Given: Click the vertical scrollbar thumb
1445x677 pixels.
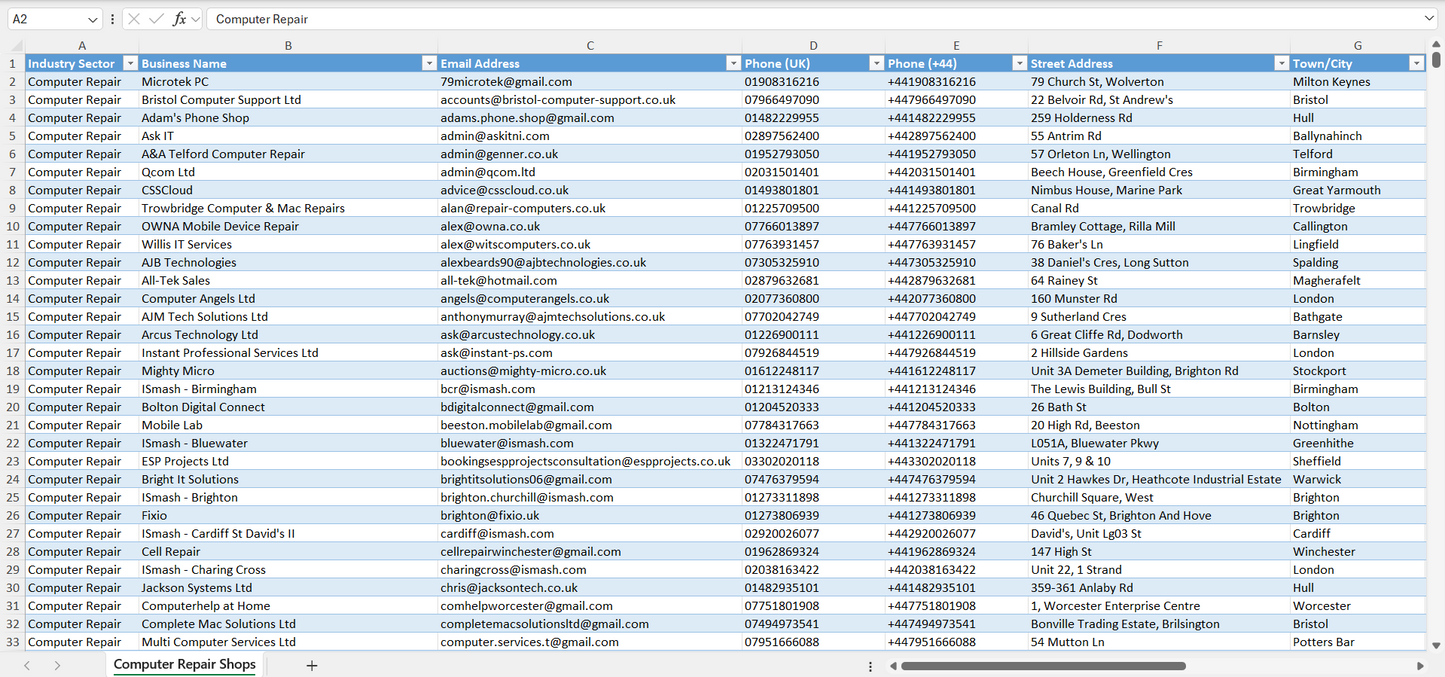Looking at the screenshot, I should pos(1437,60).
